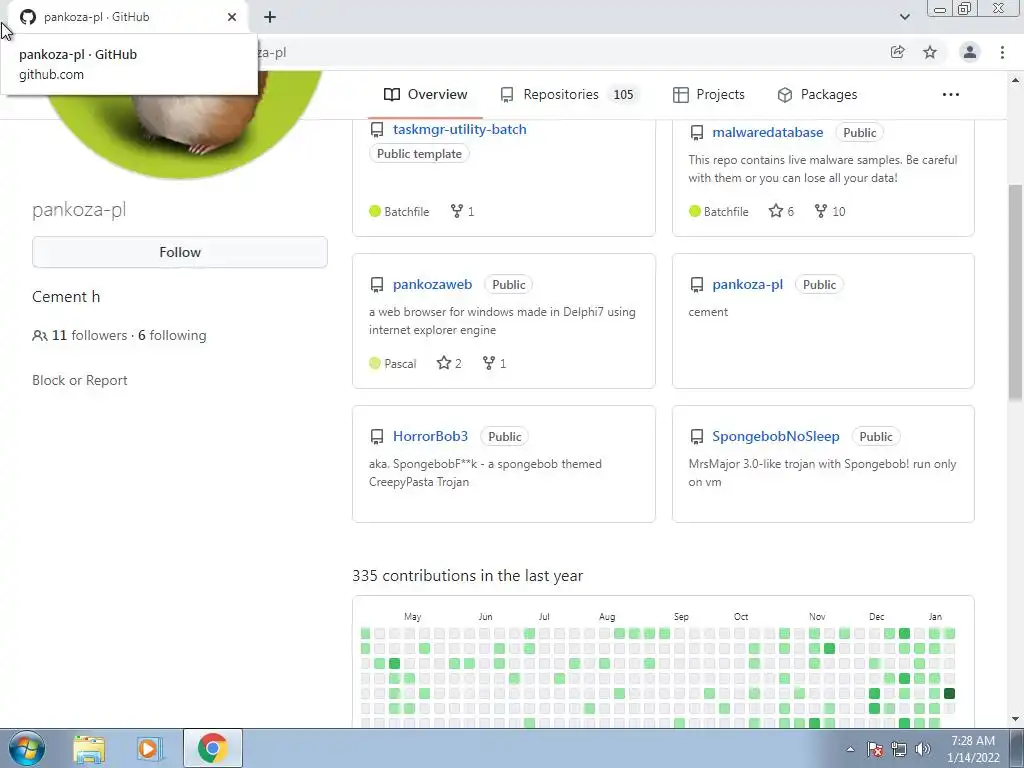Image resolution: width=1024 pixels, height=768 pixels.
Task: Open a new browser tab
Action: point(270,17)
